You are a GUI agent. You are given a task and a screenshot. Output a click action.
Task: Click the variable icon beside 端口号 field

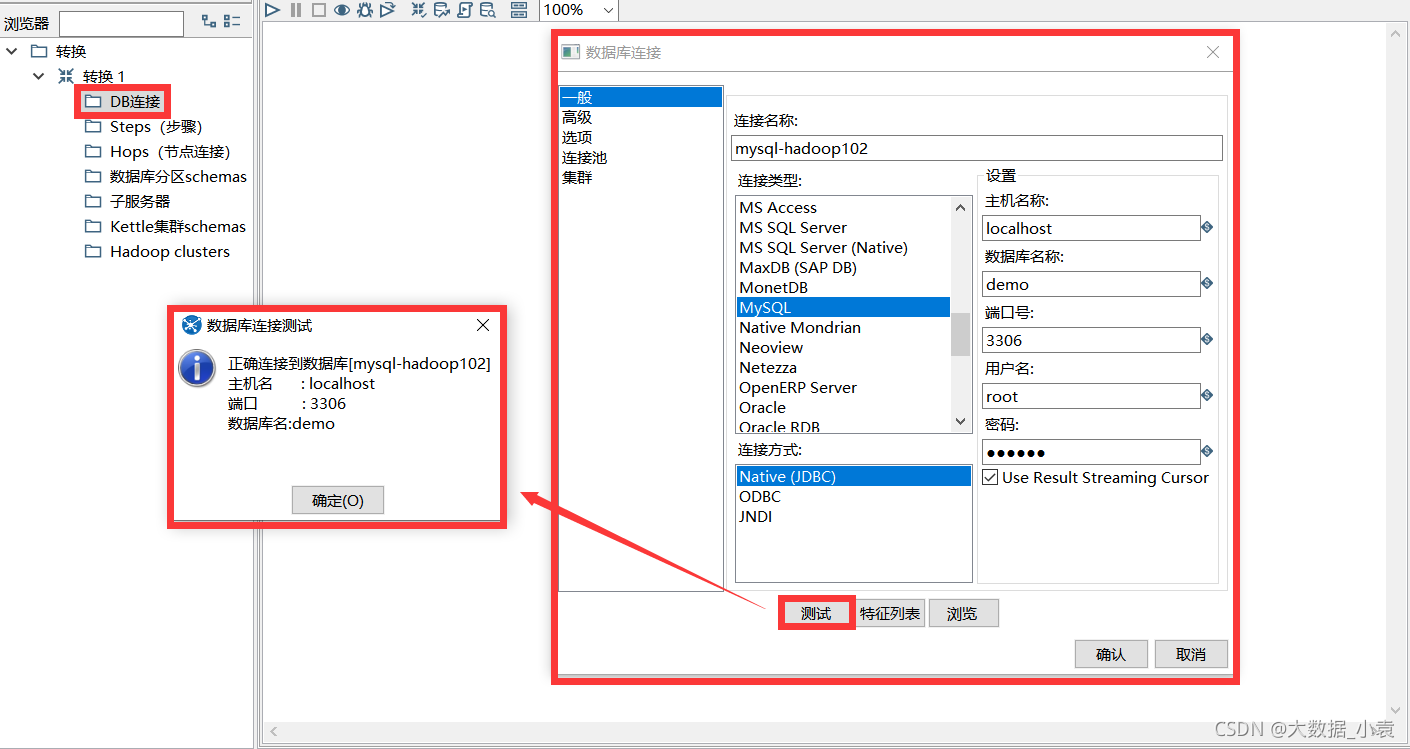(x=1207, y=340)
